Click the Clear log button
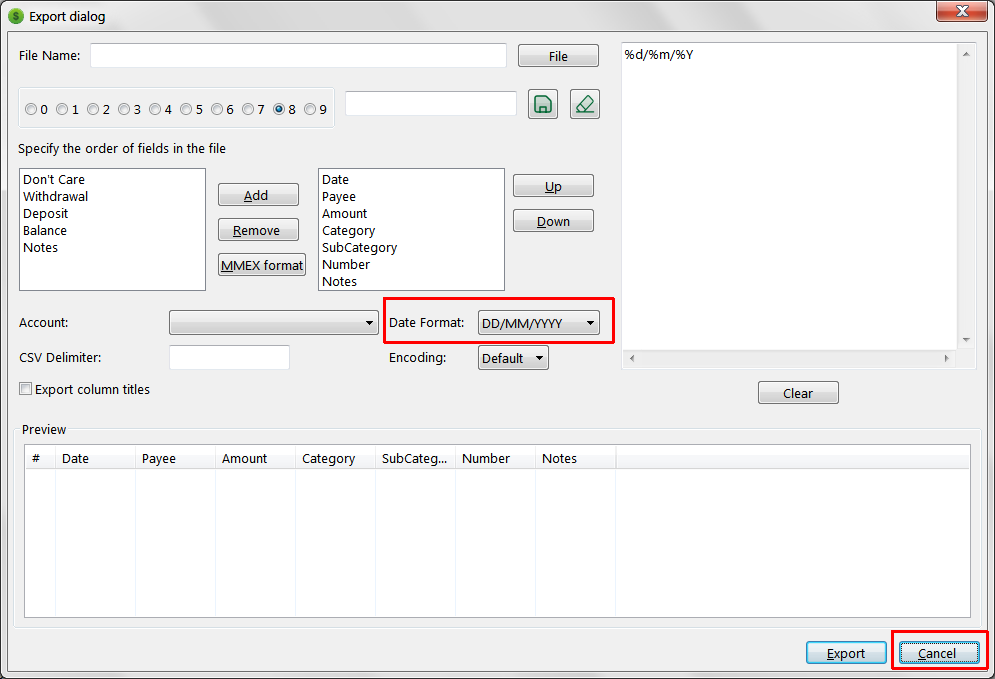The height and width of the screenshot is (679, 995). coord(798,393)
